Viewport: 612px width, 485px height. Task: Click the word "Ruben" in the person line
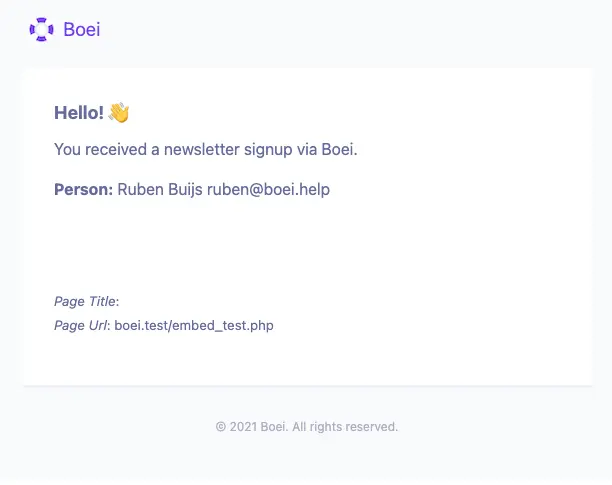(x=139, y=189)
